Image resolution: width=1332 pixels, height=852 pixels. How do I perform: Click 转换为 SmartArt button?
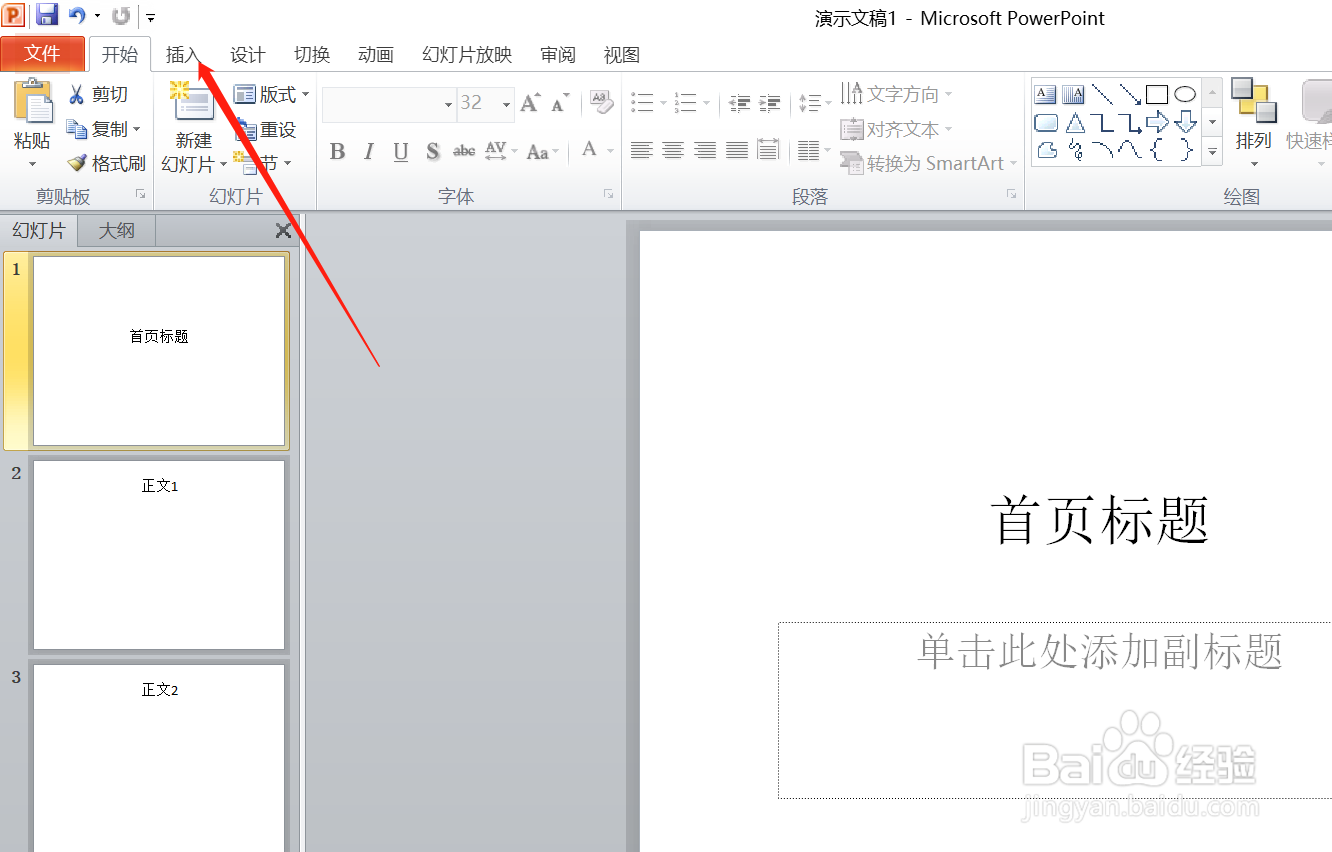click(x=927, y=163)
